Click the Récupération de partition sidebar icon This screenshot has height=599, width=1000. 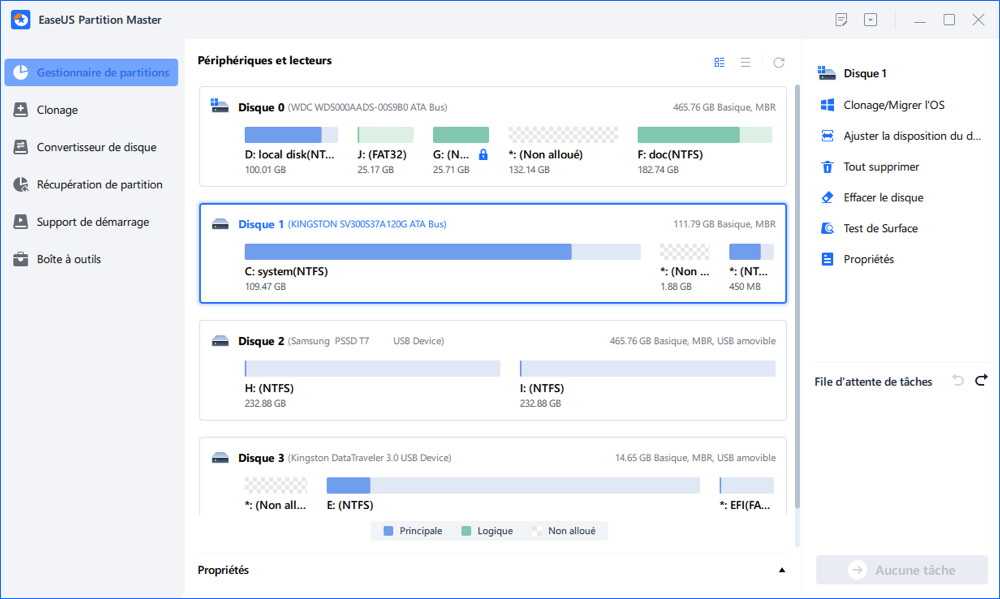[x=20, y=184]
